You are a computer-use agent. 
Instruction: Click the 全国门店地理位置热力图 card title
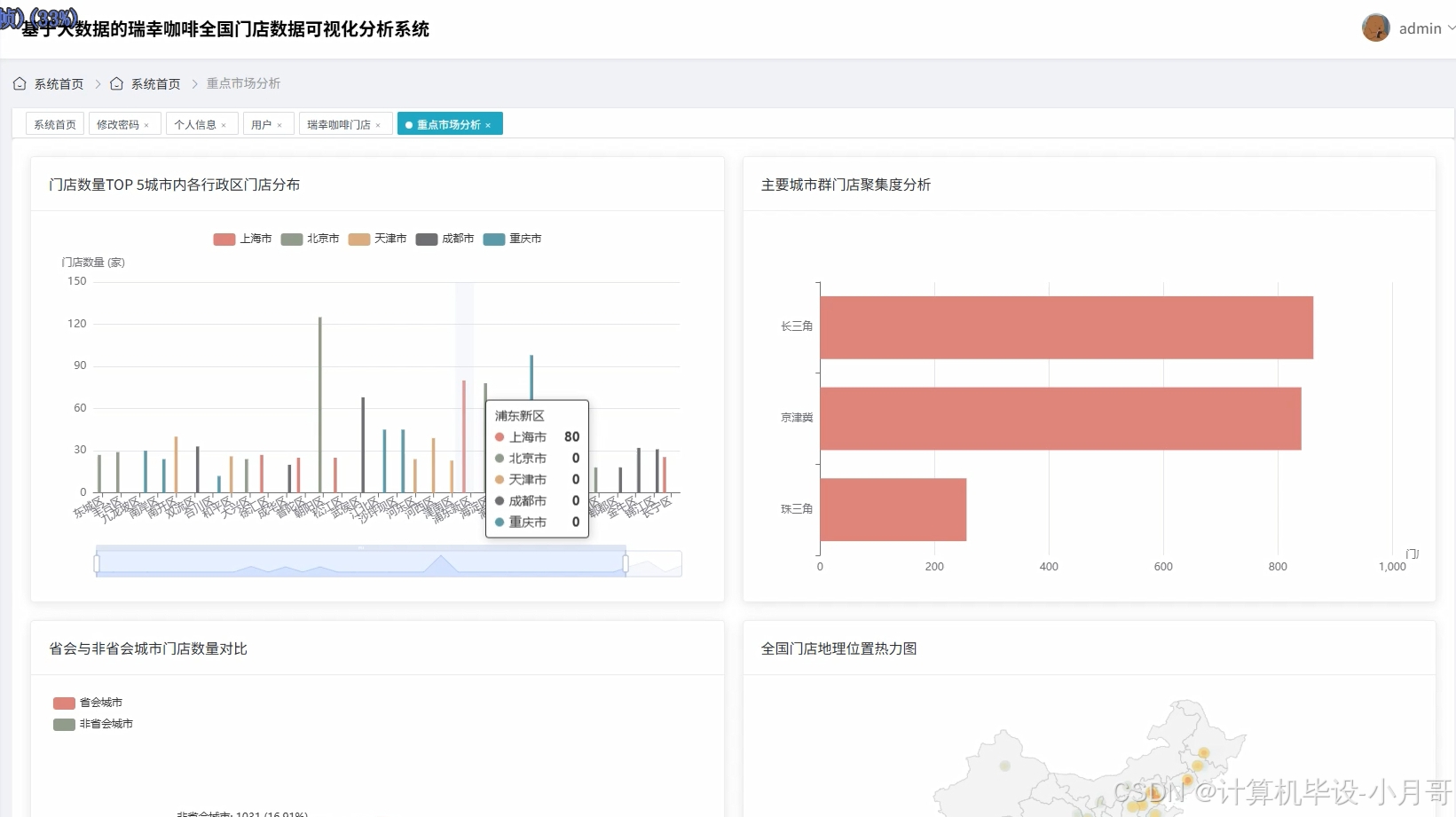pyautogui.click(x=839, y=648)
